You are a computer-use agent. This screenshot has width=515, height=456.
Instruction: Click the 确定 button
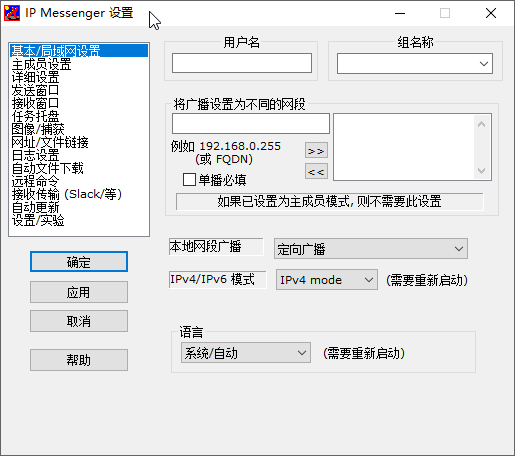(x=79, y=262)
